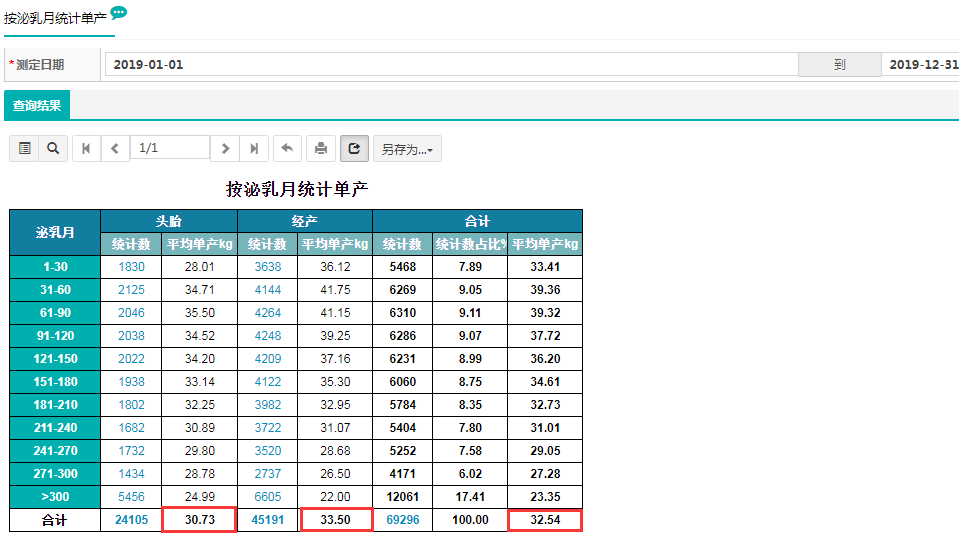Open 经产 count link 2737

click(268, 474)
